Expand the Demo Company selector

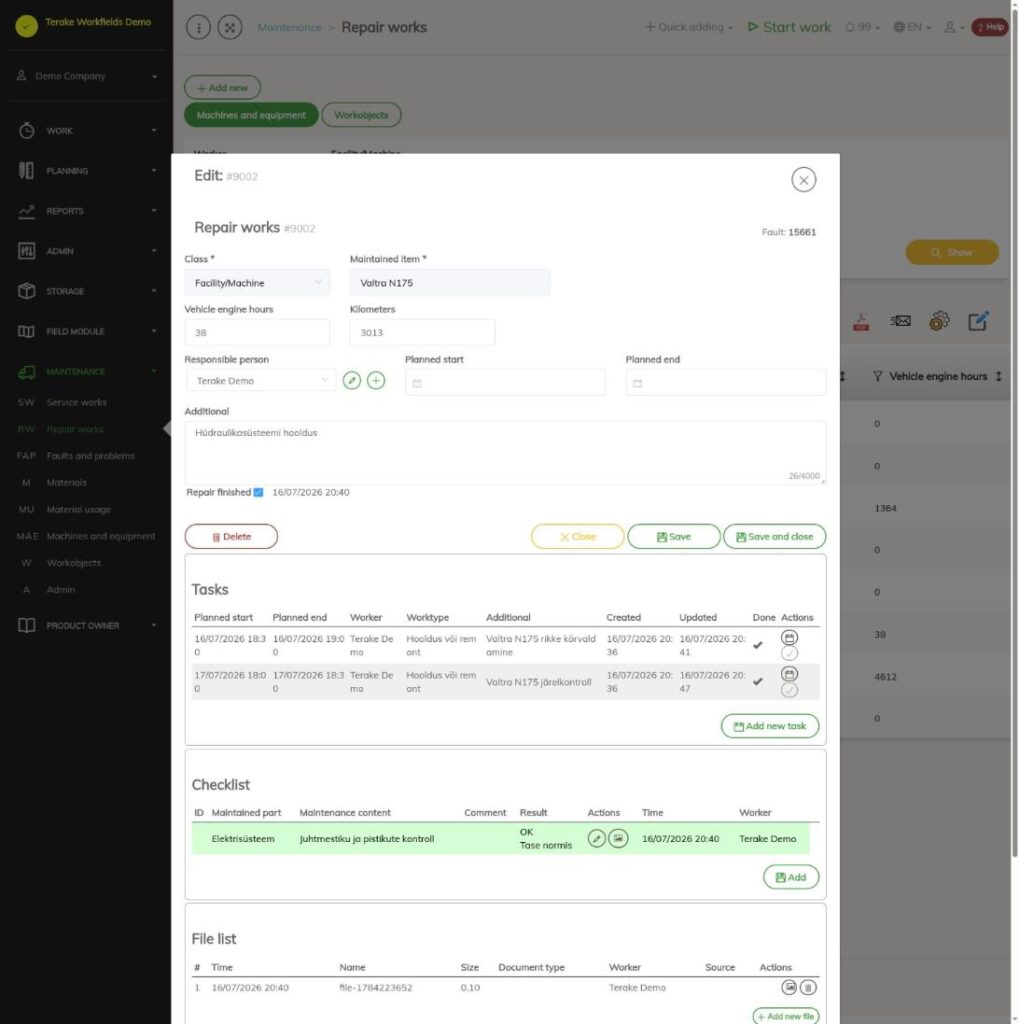tap(86, 76)
